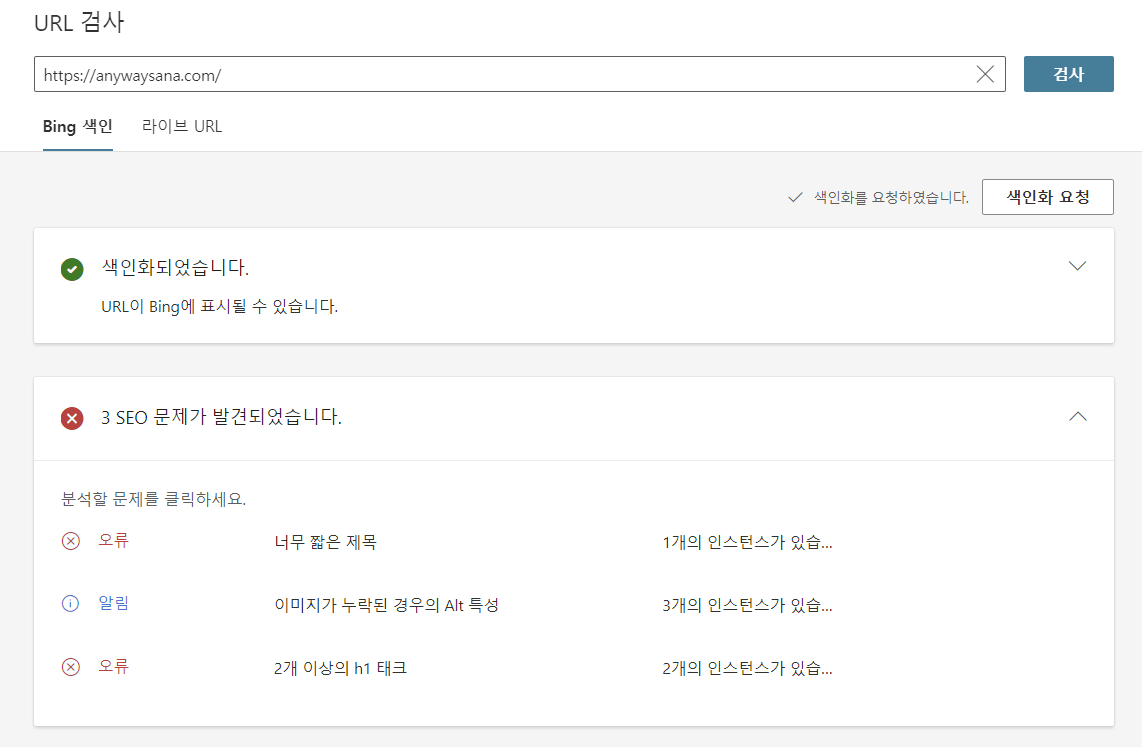
Task: Click inside the URL input field
Action: tap(400, 73)
